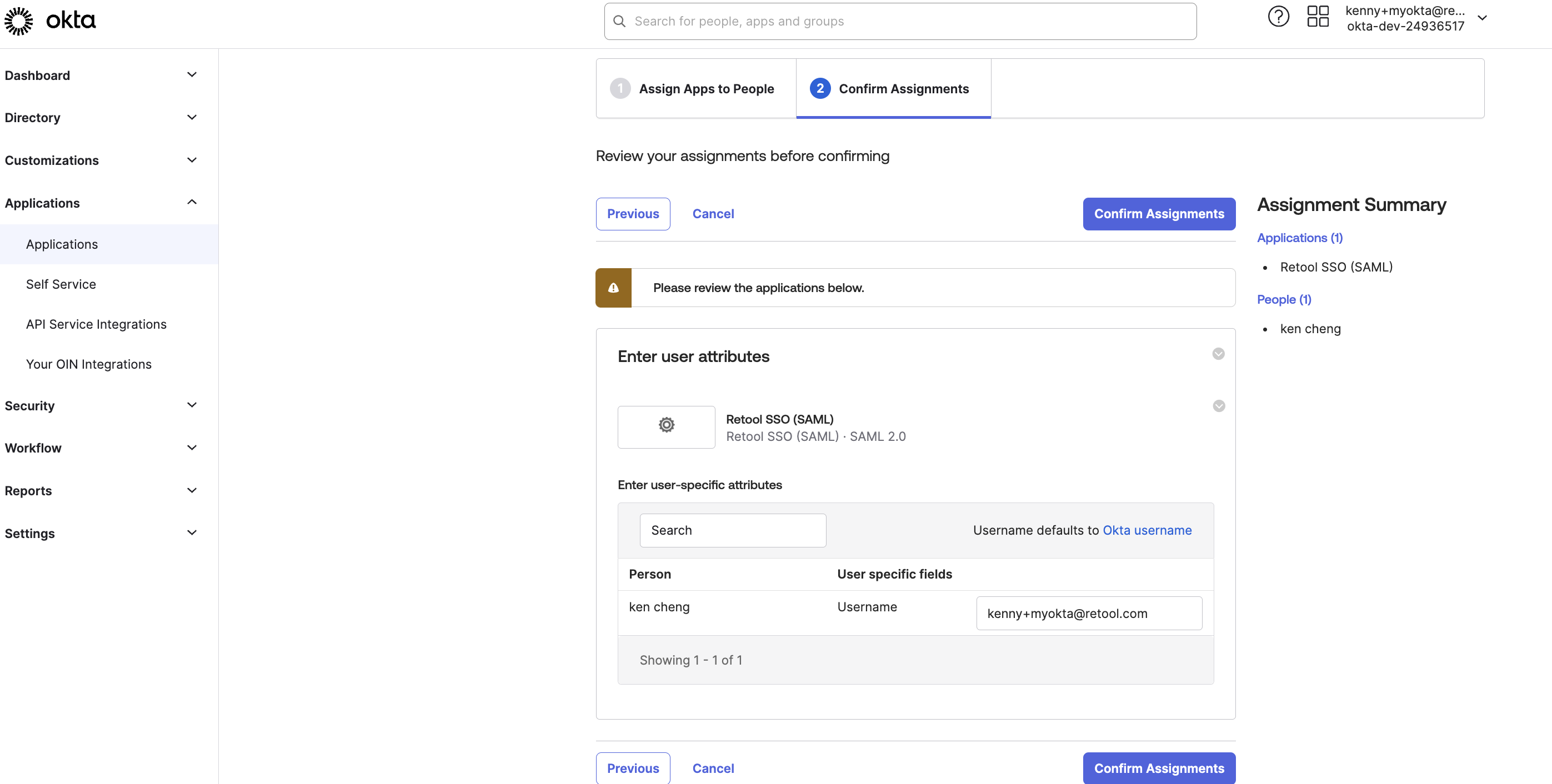1552x784 pixels.
Task: Click the warning alert icon
Action: tap(613, 288)
